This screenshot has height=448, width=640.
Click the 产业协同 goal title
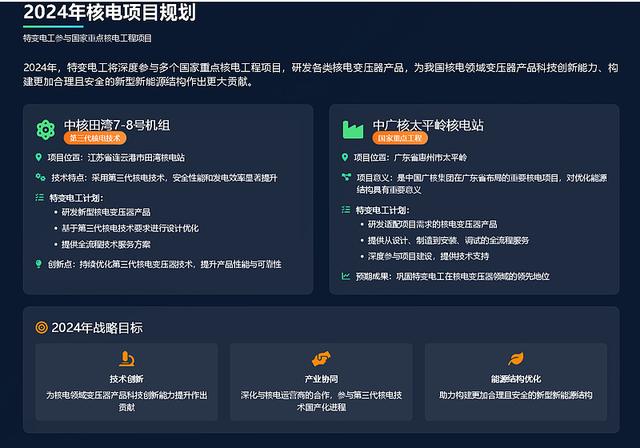point(321,379)
